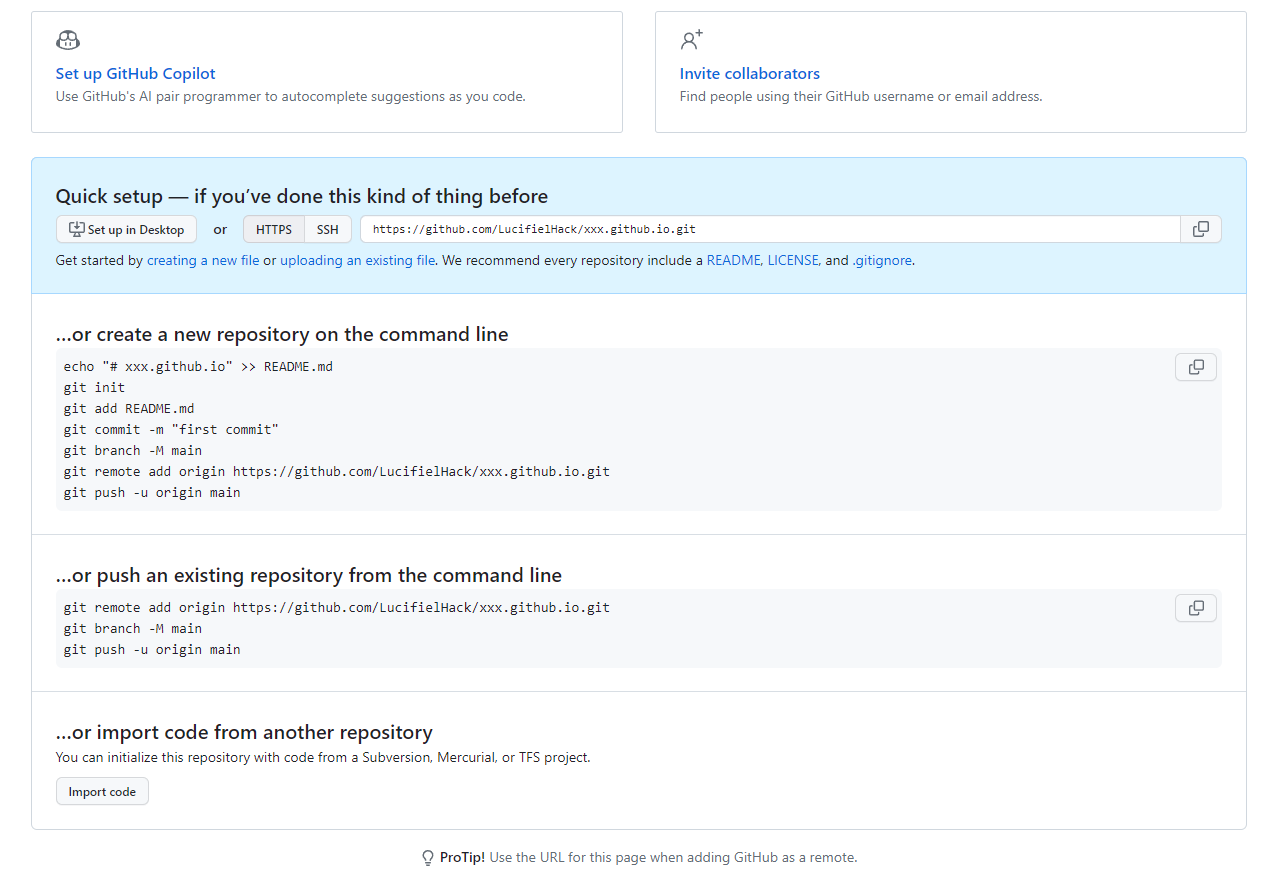
Task: Select the HTTPS protocol option
Action: point(274,229)
